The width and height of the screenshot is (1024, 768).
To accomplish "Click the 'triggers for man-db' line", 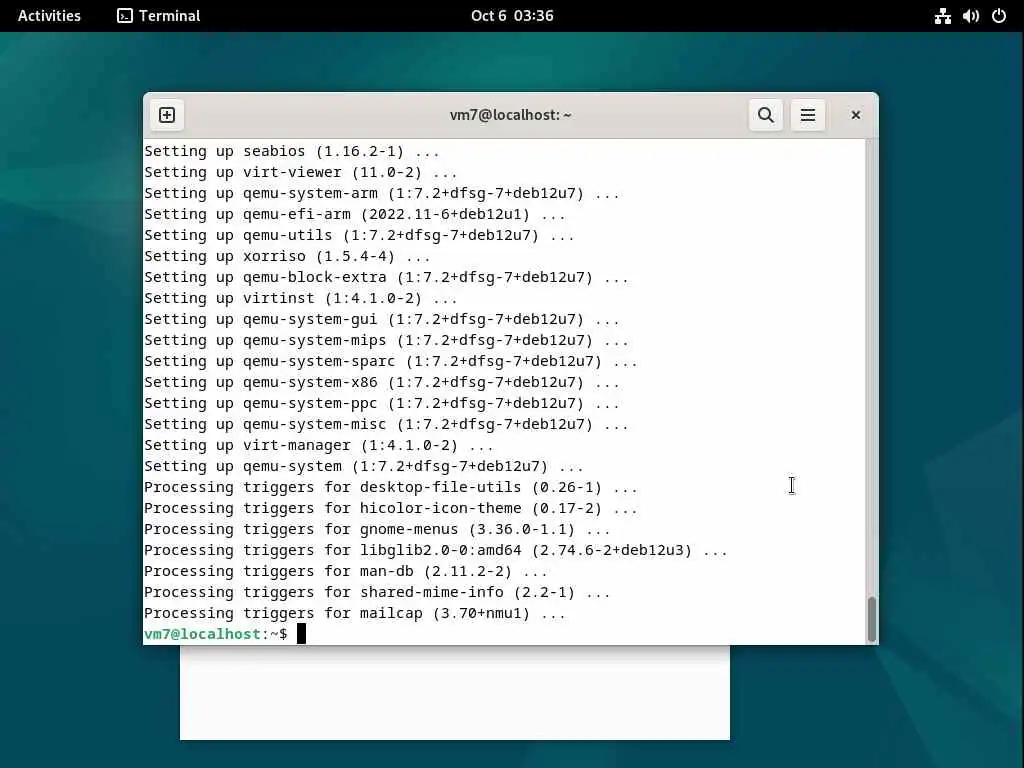I will (345, 571).
